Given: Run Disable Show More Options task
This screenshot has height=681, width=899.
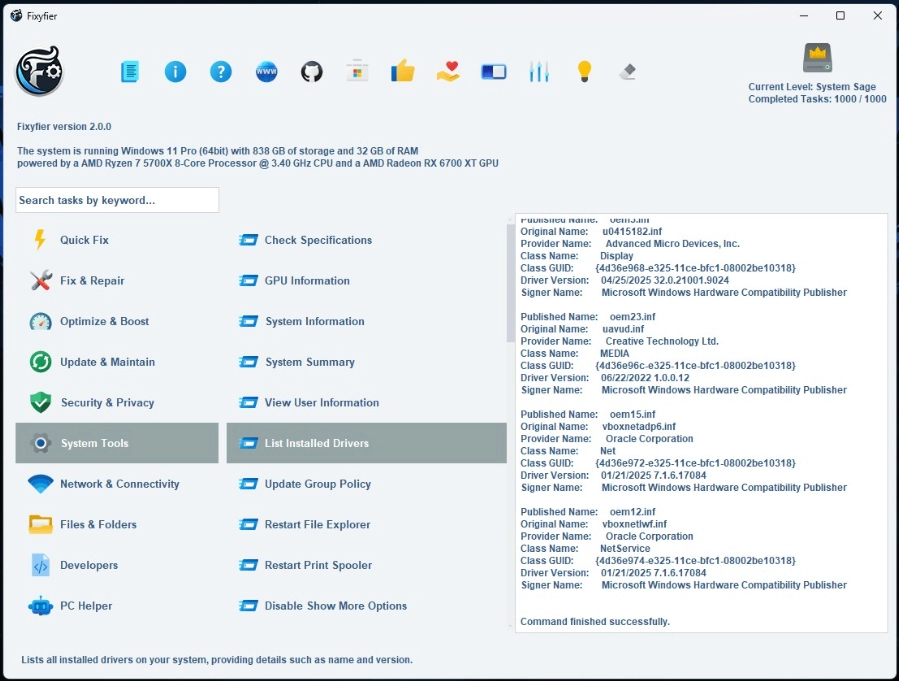Looking at the screenshot, I should click(x=366, y=606).
